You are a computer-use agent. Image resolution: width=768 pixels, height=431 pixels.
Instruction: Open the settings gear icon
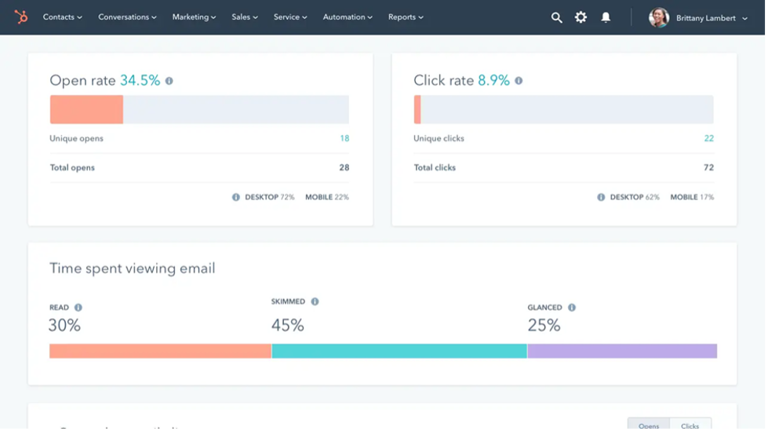click(x=583, y=18)
